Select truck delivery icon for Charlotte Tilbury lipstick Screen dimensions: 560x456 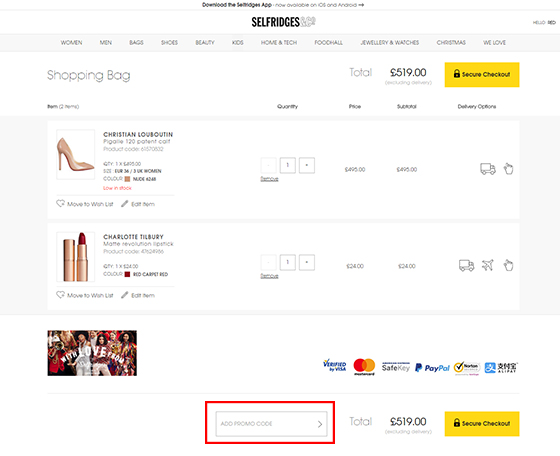[x=466, y=265]
